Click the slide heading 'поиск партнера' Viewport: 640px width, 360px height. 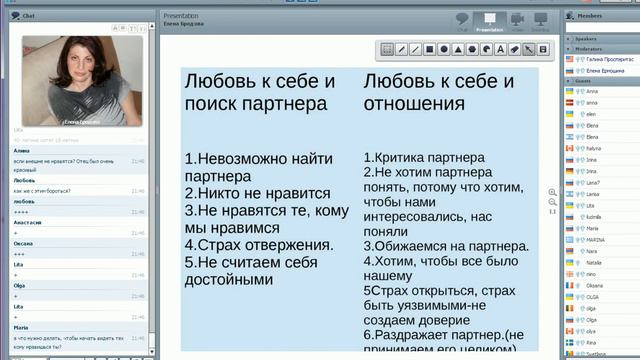click(x=256, y=103)
